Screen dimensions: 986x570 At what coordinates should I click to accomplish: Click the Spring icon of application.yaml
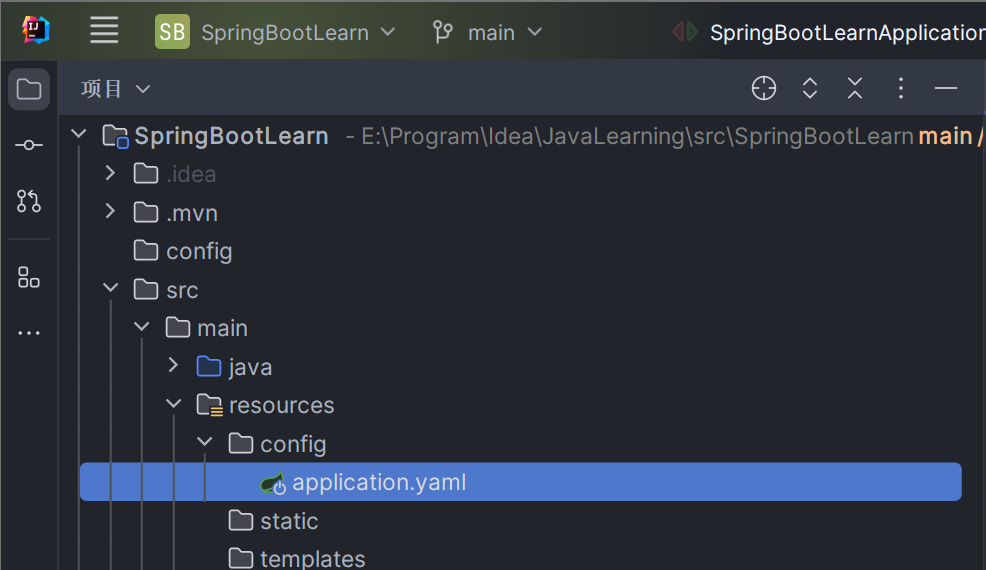274,483
